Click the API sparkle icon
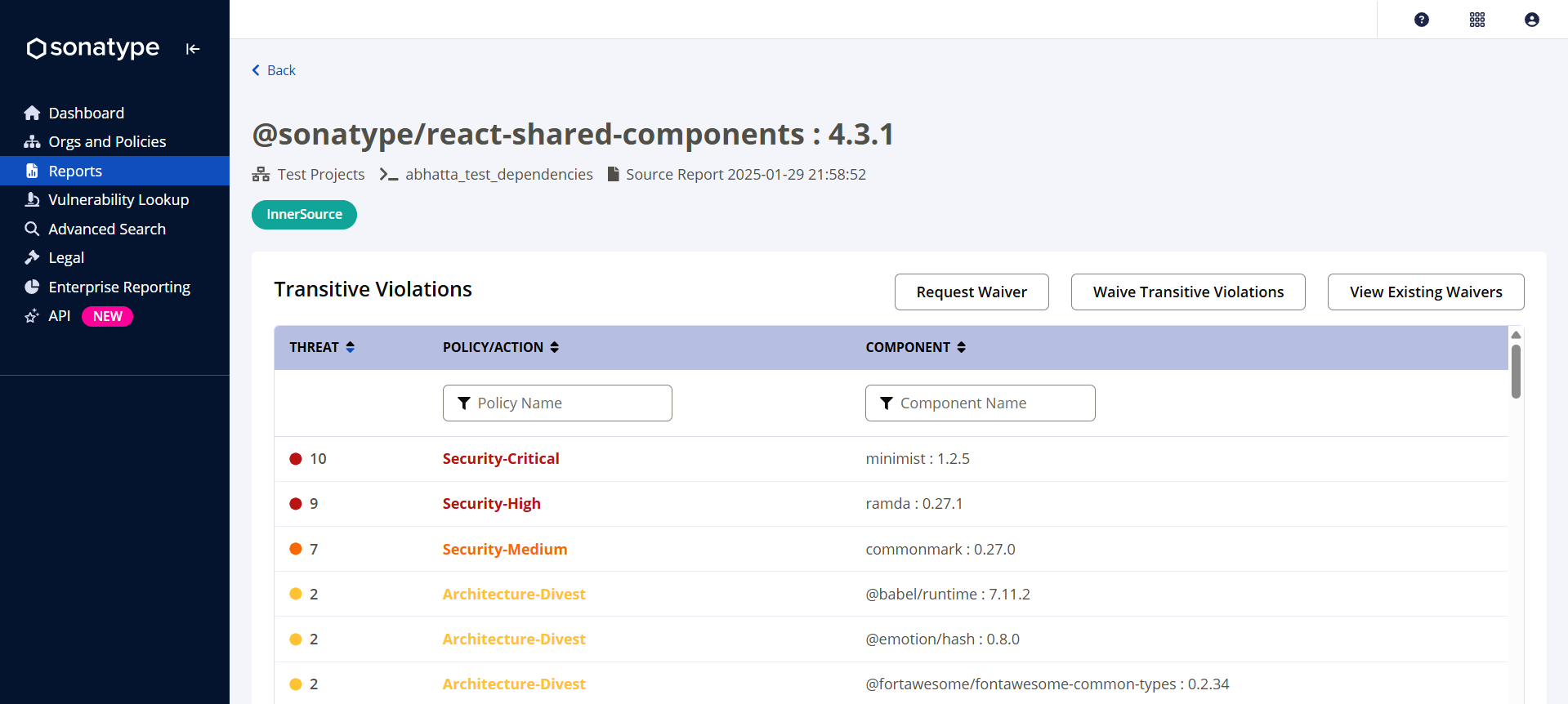Screen dimensions: 1568x704 coord(32,315)
